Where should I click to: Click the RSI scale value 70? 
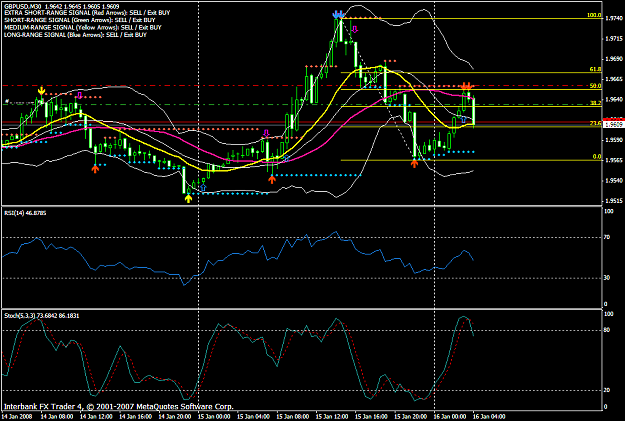coord(607,237)
